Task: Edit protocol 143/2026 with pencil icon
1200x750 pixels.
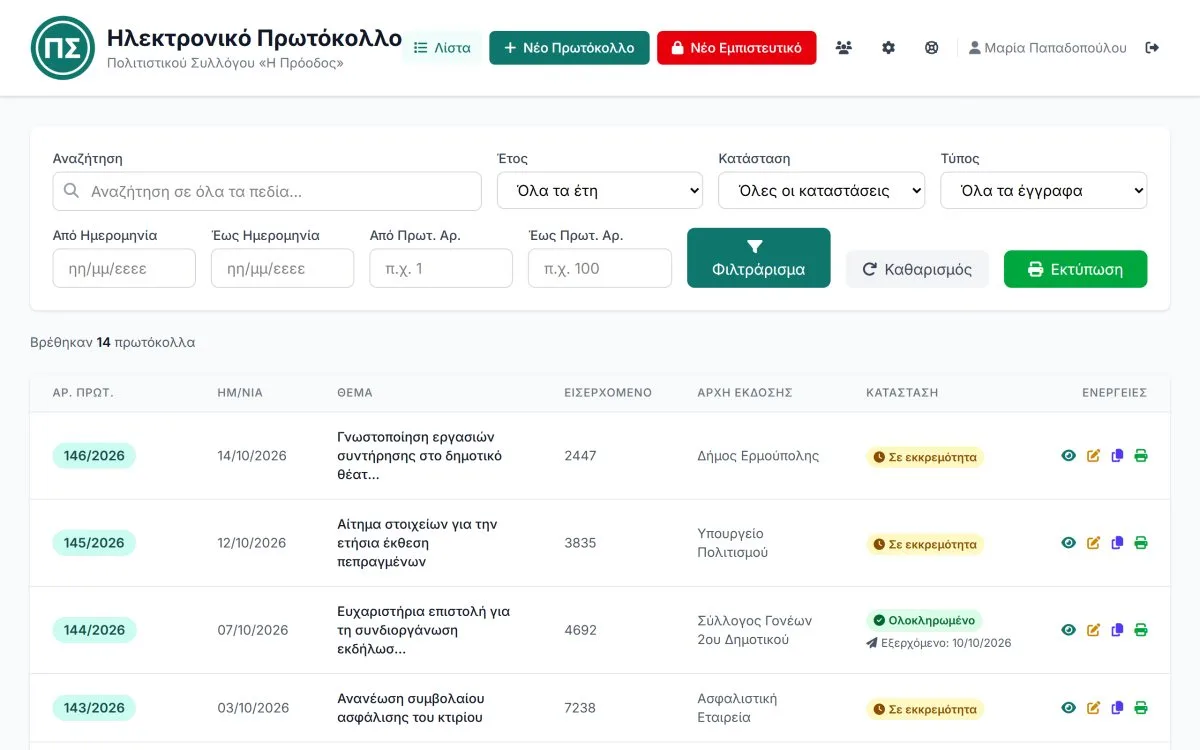Action: (1093, 708)
